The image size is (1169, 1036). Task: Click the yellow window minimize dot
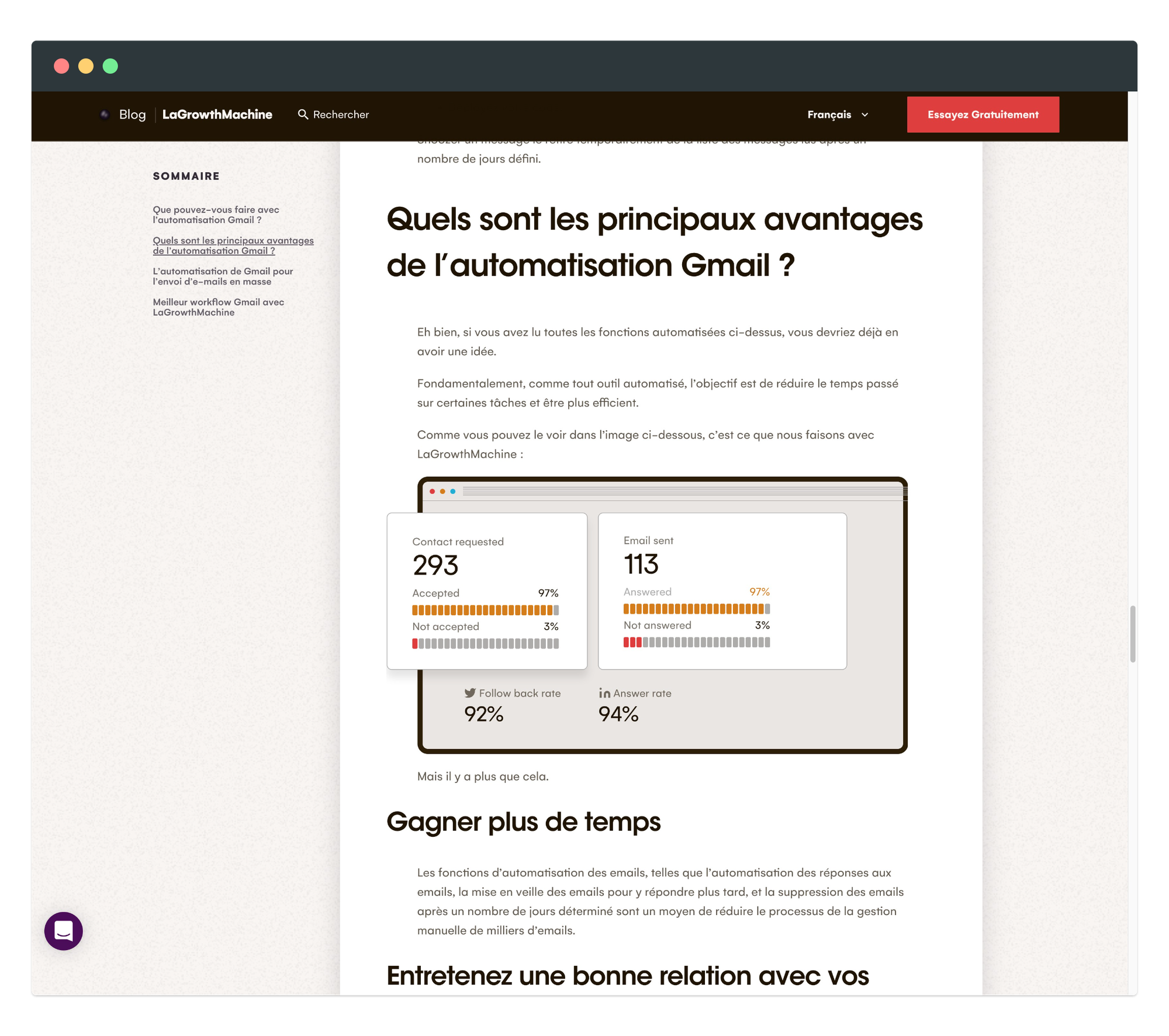click(86, 66)
